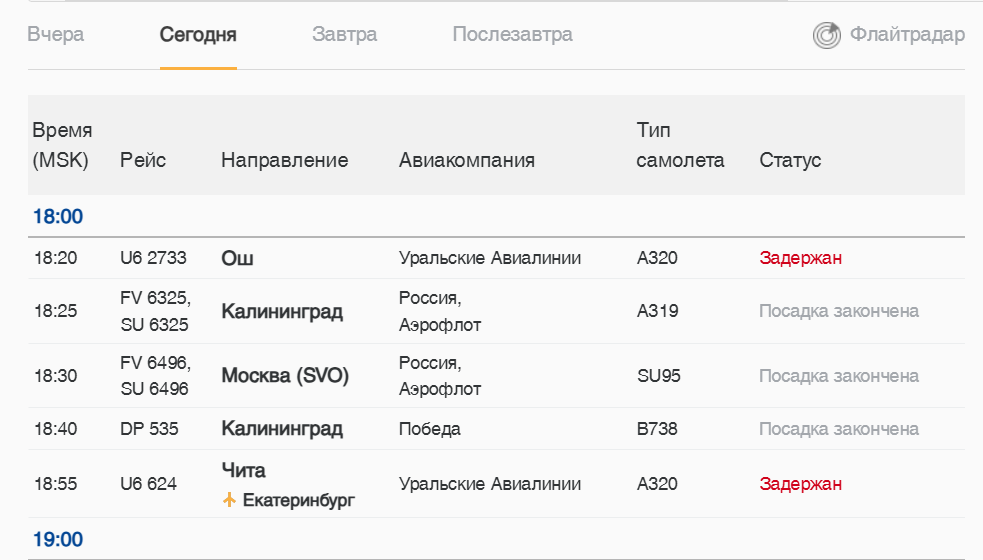Screen dimensions: 983x560
Task: Open the Москва (SVO) destination
Action: 285,376
